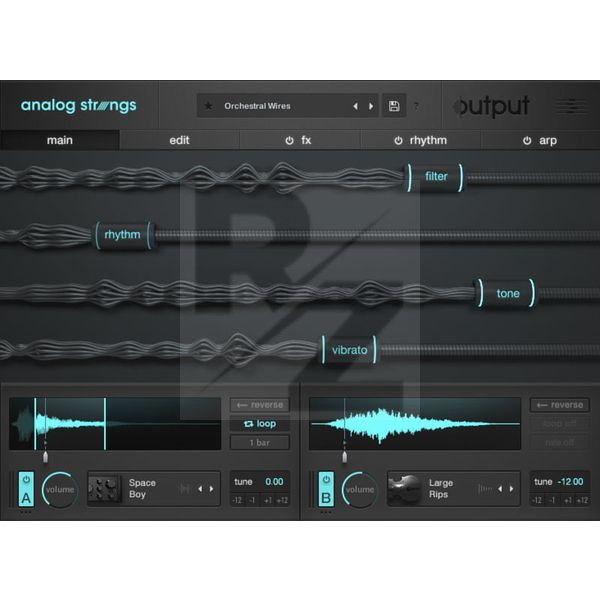Image resolution: width=600 pixels, height=600 pixels.
Task: Grab the rhythm macro slider handle
Action: point(123,235)
